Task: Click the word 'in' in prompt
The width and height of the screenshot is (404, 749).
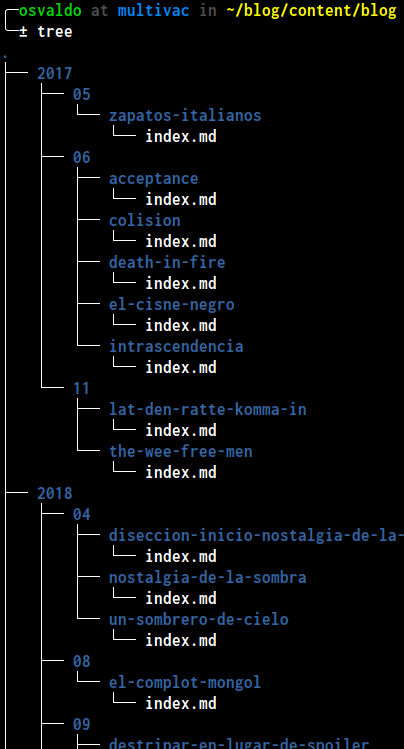Action: click(x=208, y=11)
